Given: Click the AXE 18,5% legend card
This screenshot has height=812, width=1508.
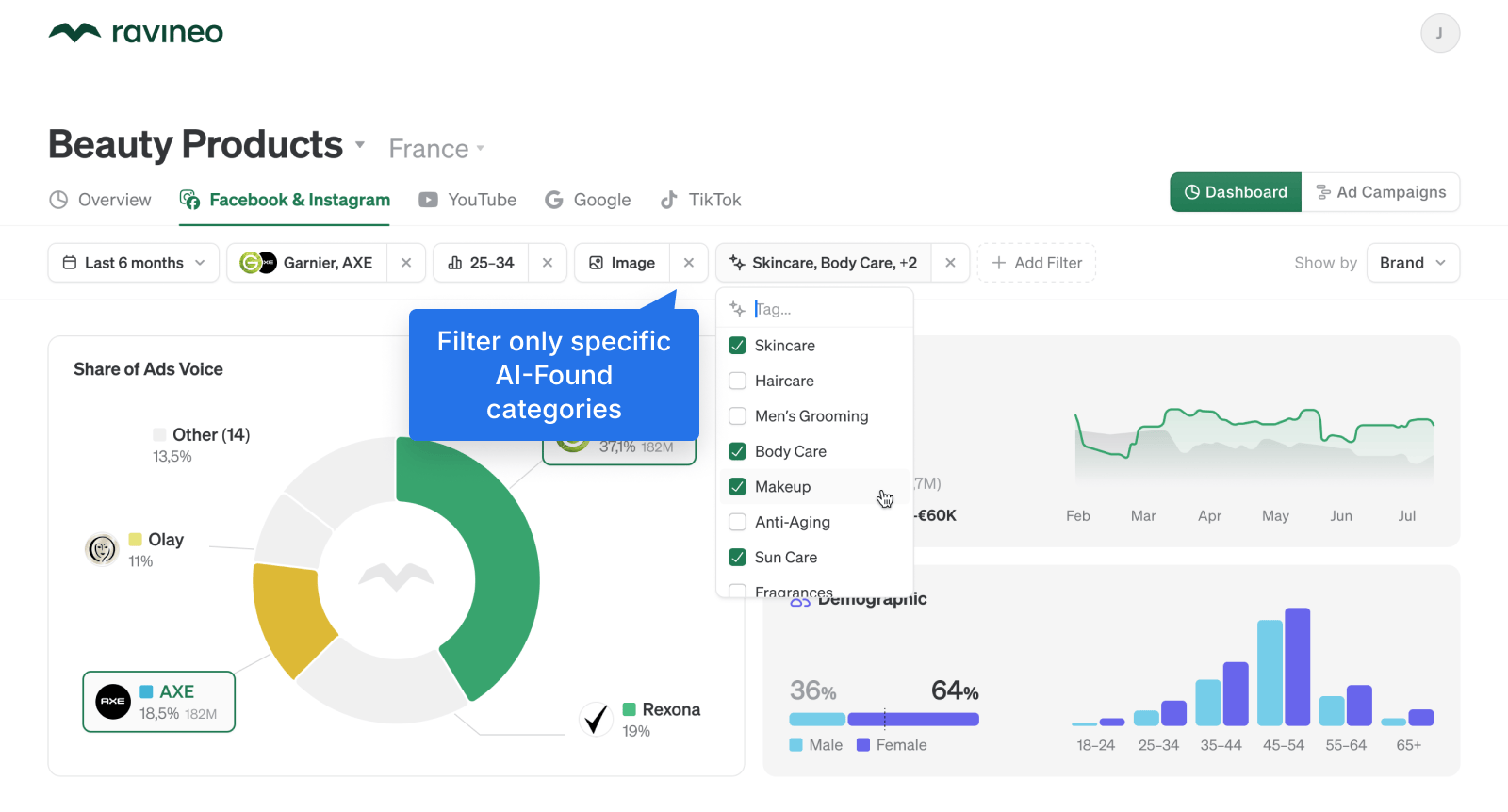Looking at the screenshot, I should 159,702.
